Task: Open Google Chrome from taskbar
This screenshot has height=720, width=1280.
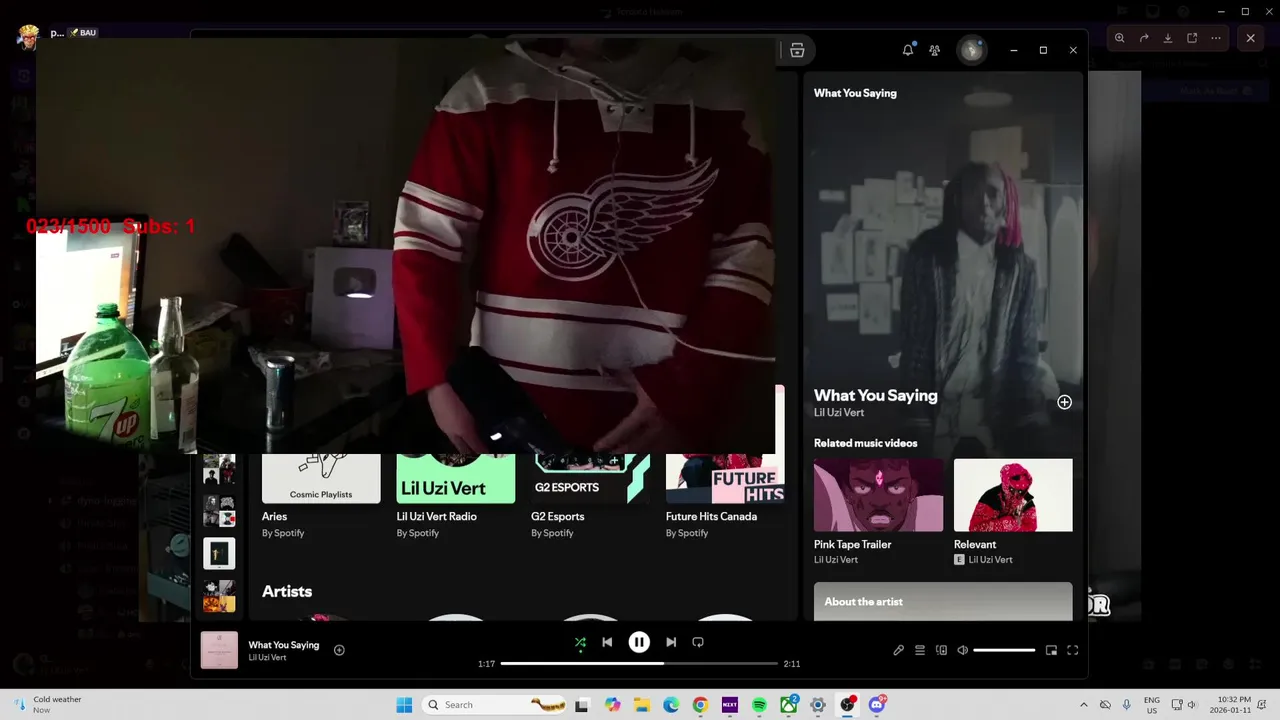Action: (700, 705)
